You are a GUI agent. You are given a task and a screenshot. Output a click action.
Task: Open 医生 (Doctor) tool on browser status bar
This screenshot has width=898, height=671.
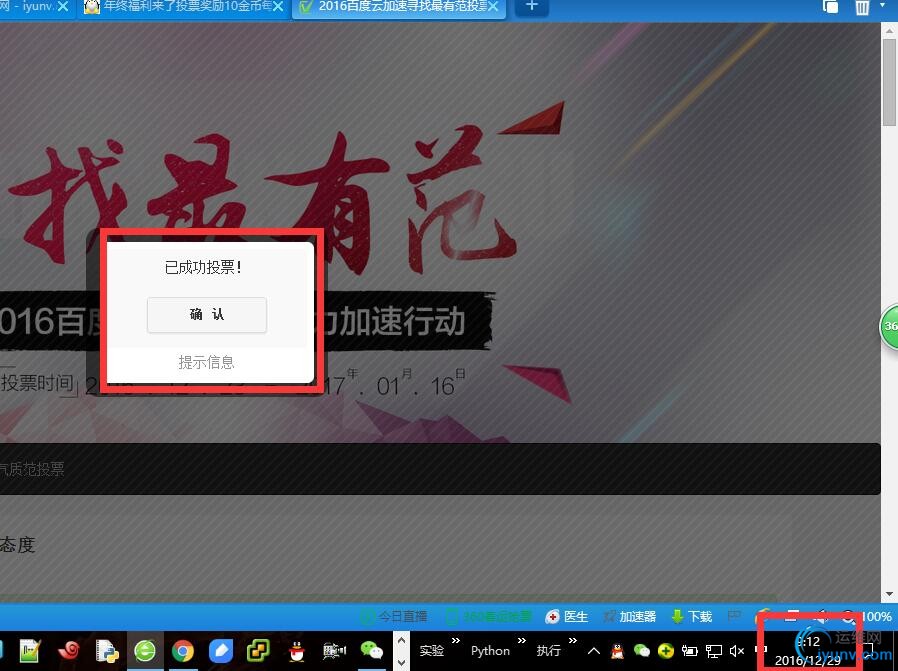(x=570, y=616)
